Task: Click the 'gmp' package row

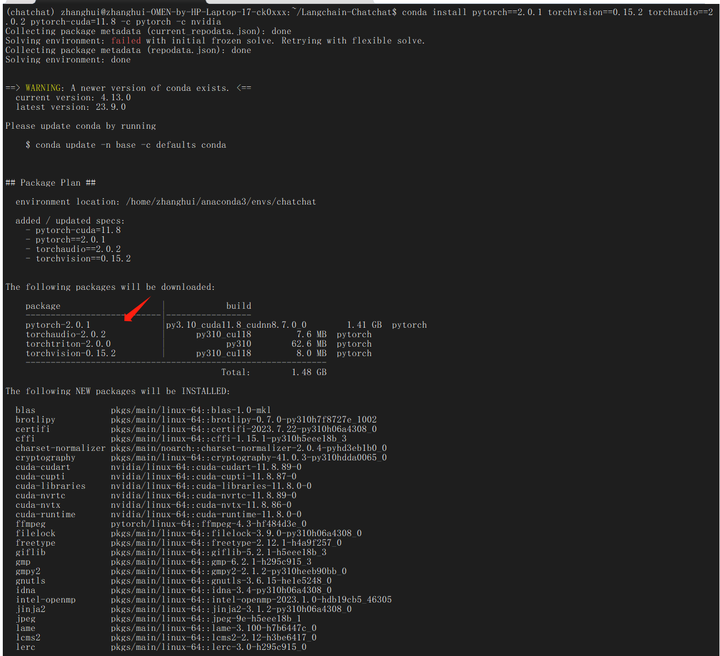Action: (x=163, y=562)
